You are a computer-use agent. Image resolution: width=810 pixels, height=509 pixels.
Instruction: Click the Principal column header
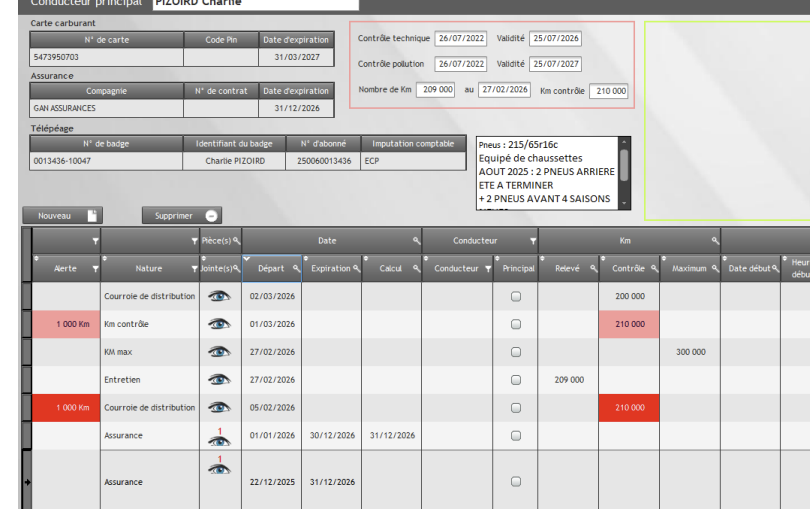coord(518,268)
